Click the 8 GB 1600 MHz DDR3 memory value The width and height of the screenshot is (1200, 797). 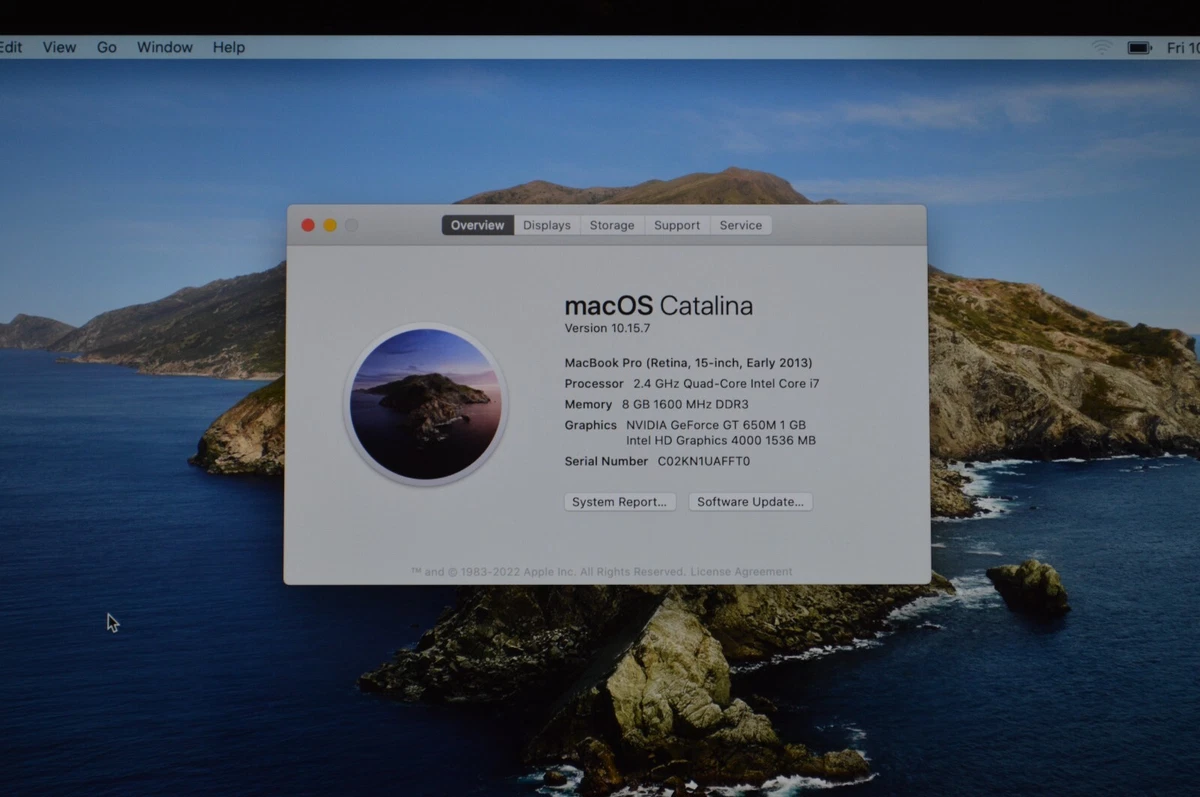(x=685, y=405)
